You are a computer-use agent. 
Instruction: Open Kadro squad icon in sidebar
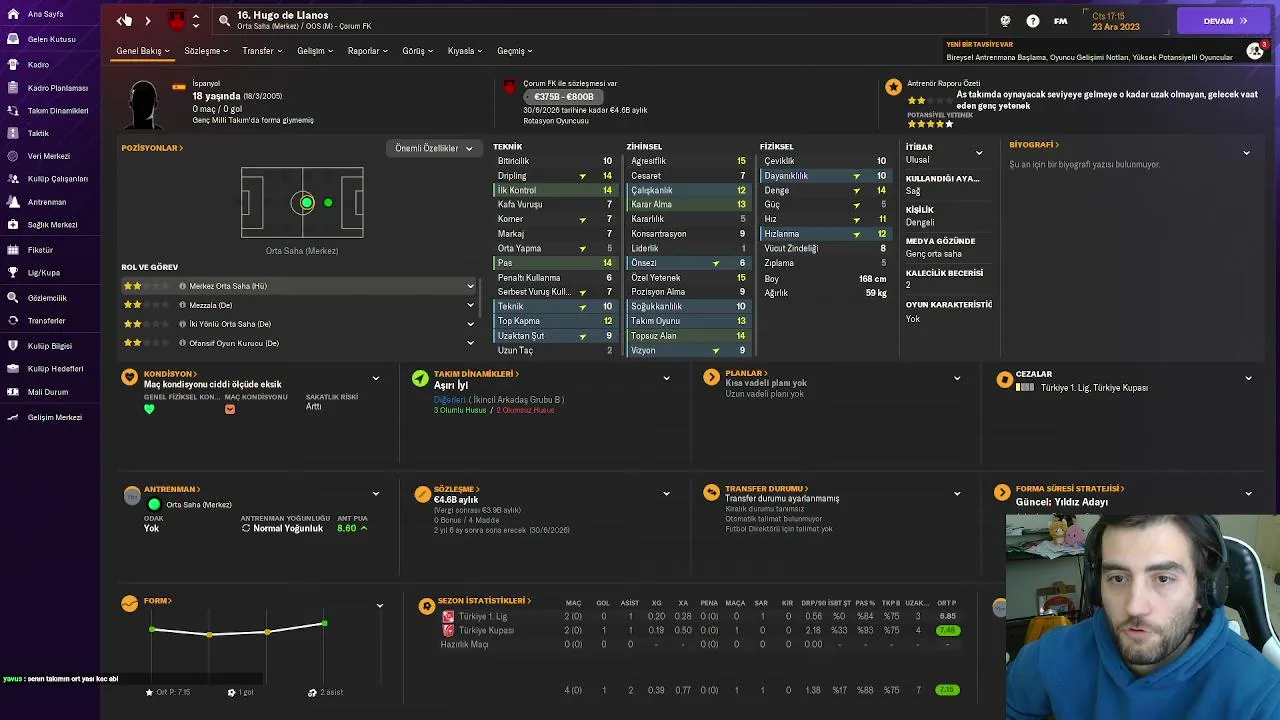point(13,64)
